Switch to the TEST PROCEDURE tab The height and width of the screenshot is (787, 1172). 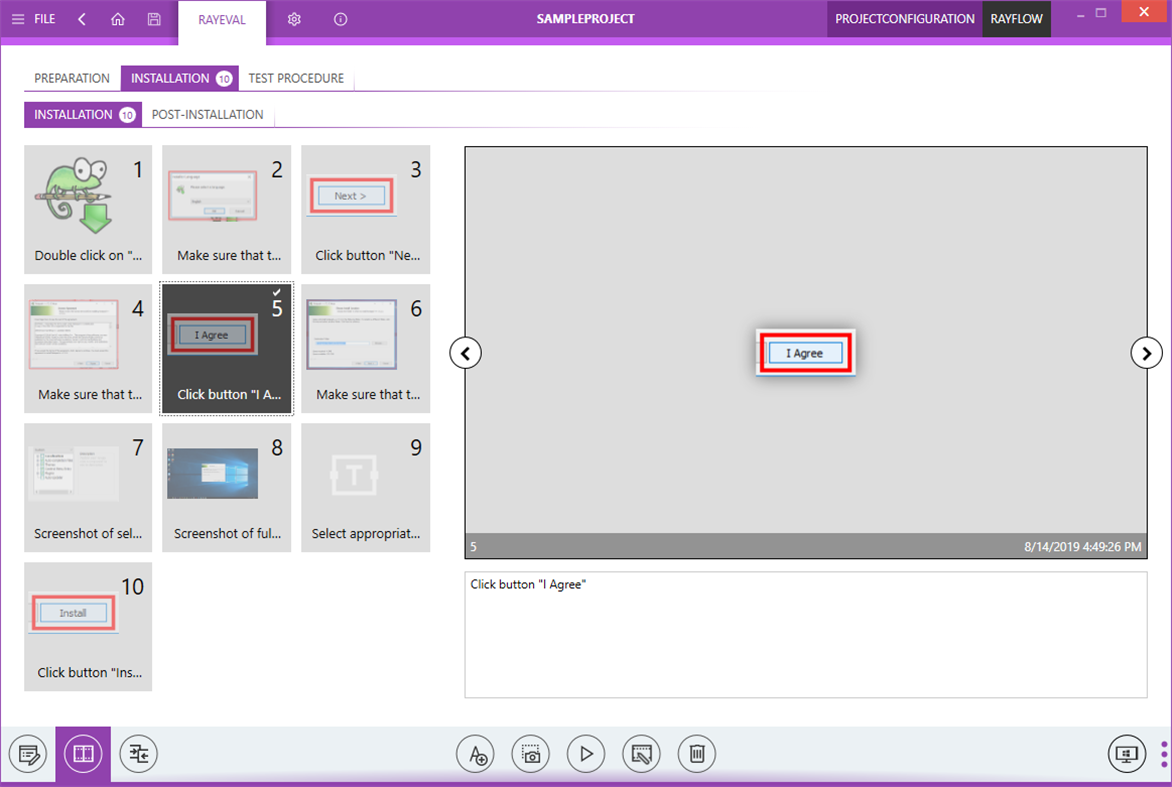point(297,77)
